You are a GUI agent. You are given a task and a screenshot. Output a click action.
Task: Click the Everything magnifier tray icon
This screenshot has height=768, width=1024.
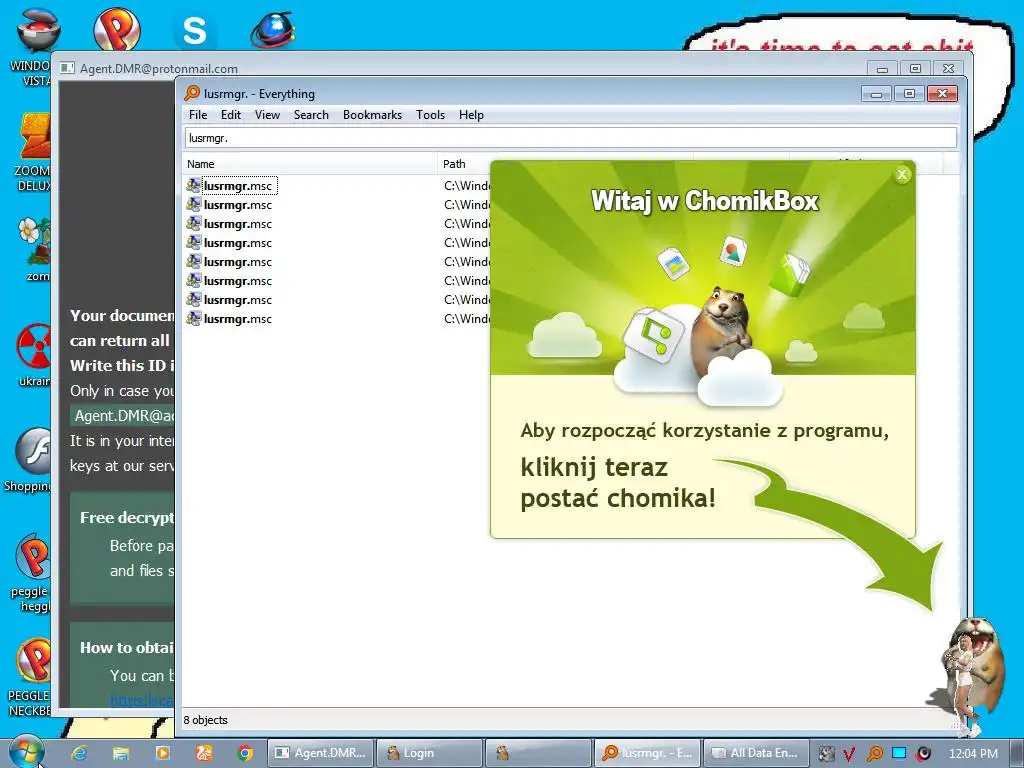pos(874,754)
